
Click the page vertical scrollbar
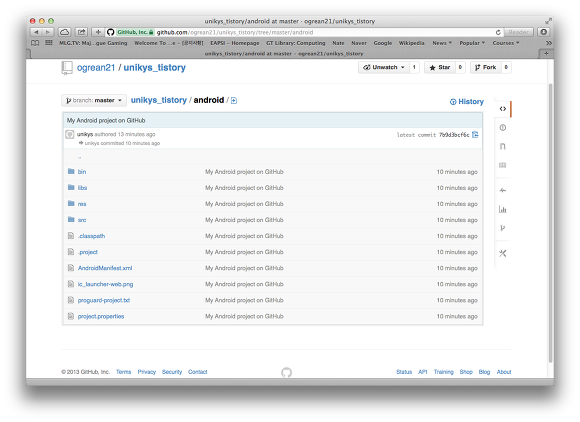pyautogui.click(x=550, y=222)
